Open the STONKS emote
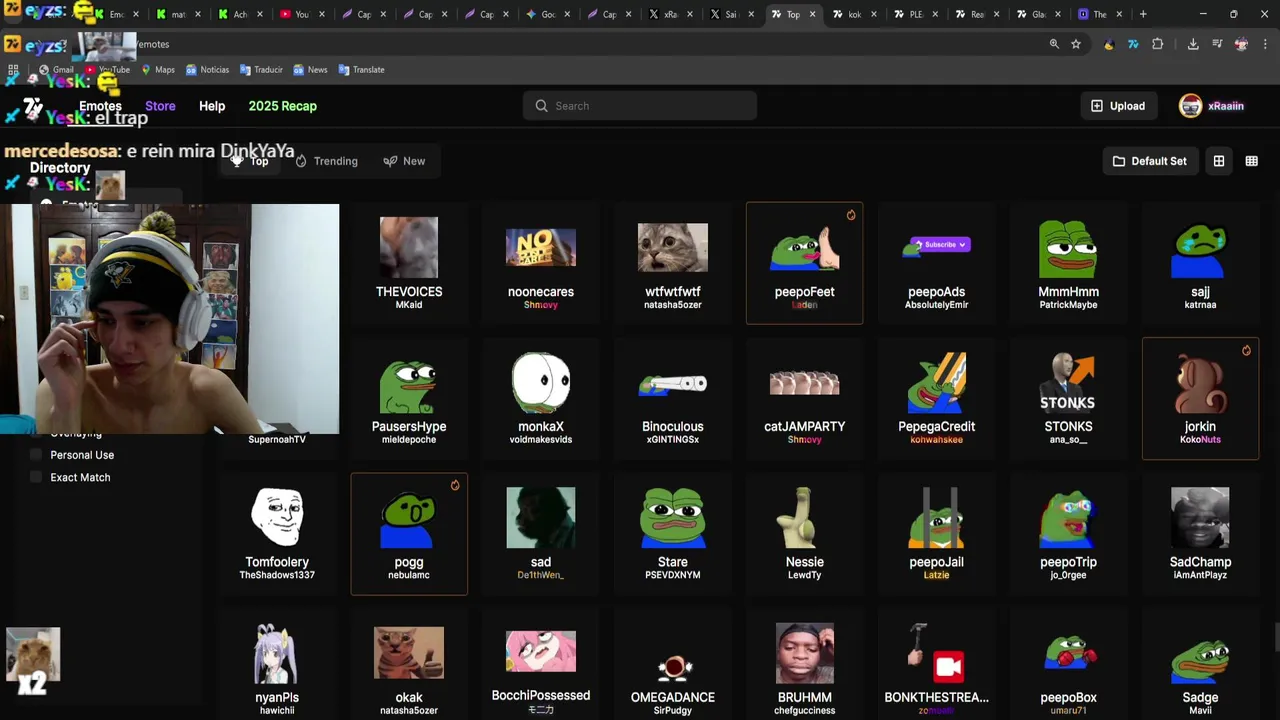The width and height of the screenshot is (1280, 720). (1068, 398)
